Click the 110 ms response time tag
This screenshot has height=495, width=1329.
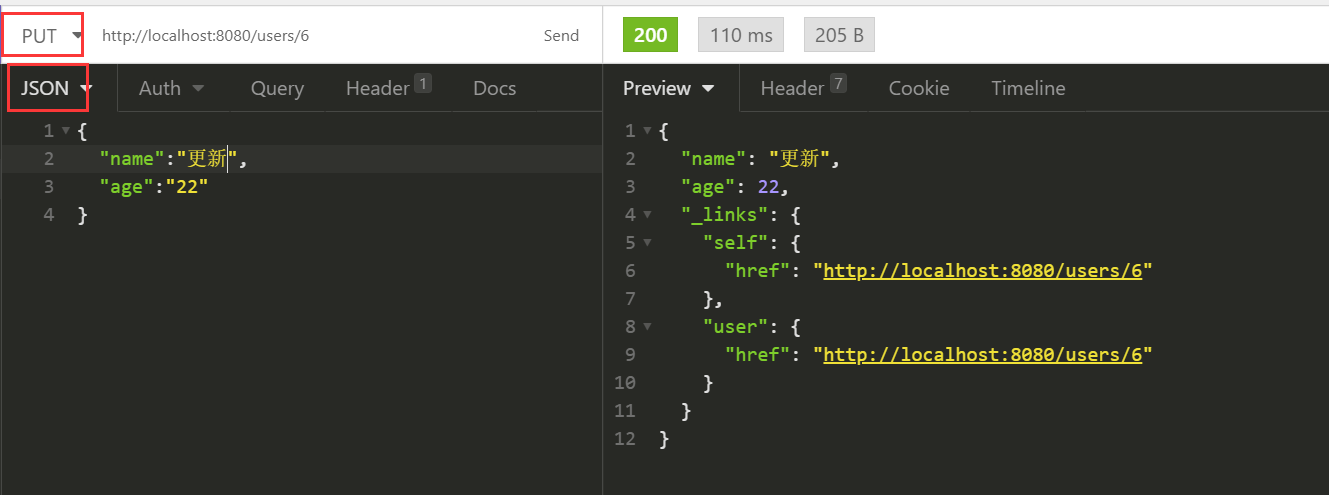pos(741,35)
